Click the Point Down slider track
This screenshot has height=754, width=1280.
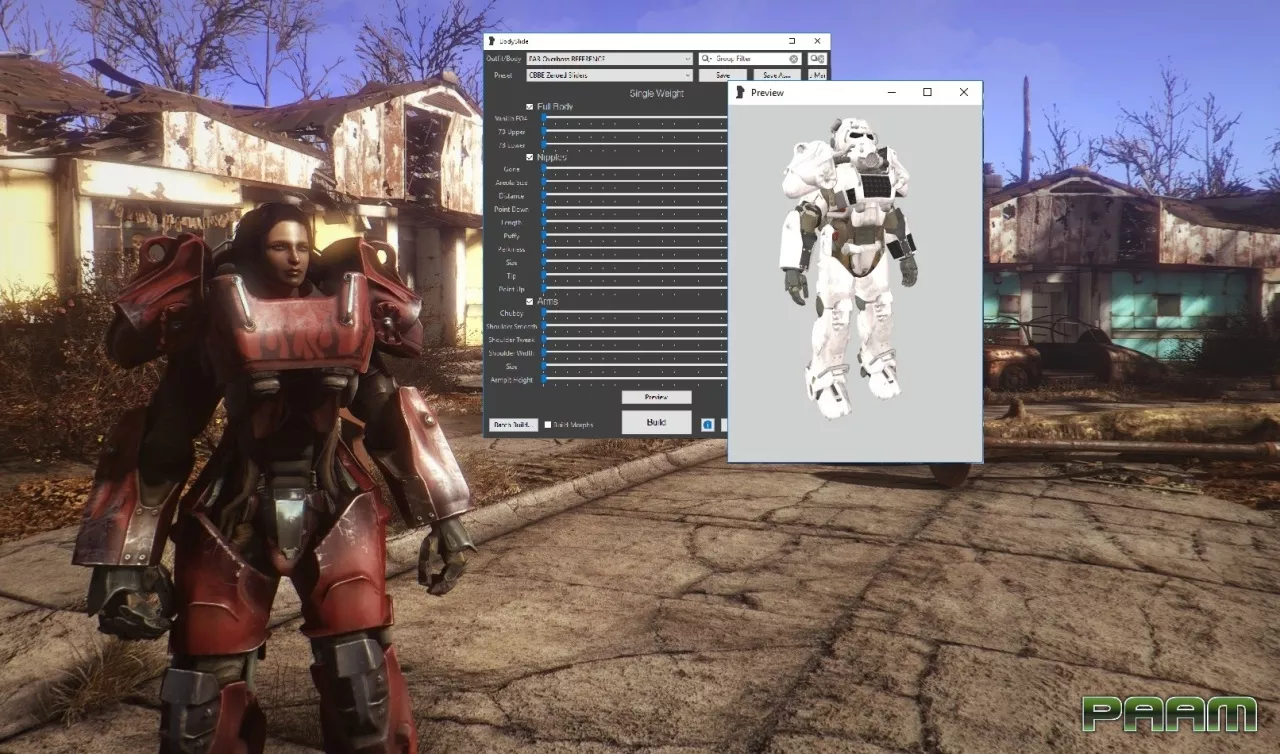pyautogui.click(x=635, y=210)
